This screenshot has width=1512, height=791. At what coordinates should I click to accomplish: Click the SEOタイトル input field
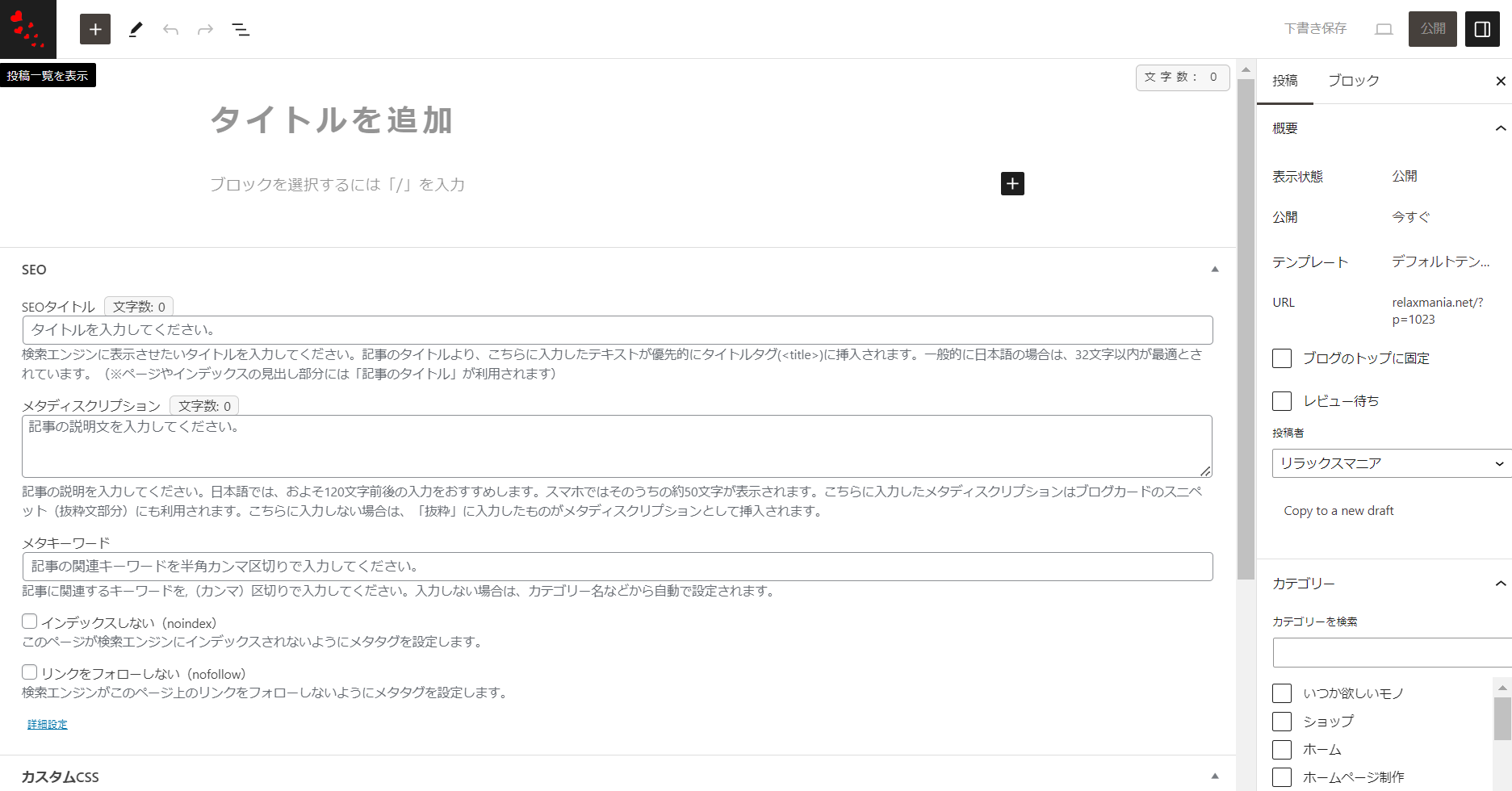pos(618,330)
